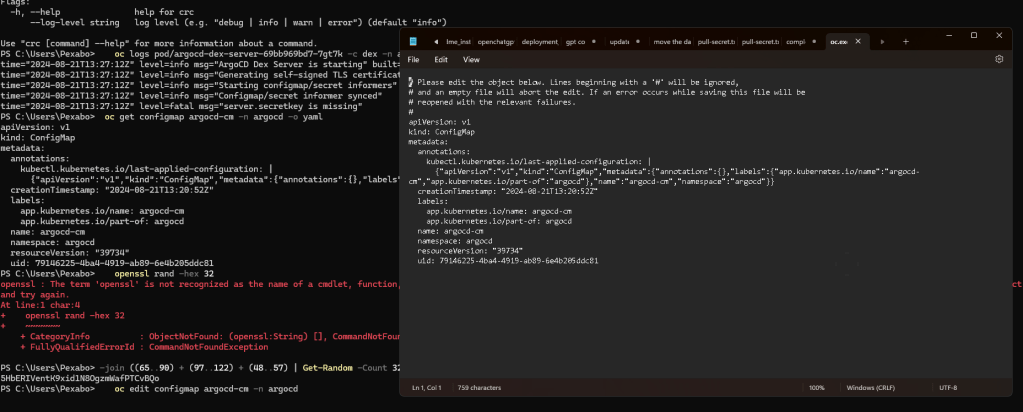The image size is (1023, 412).
Task: Open the File menu in Notepad
Action: pos(414,59)
